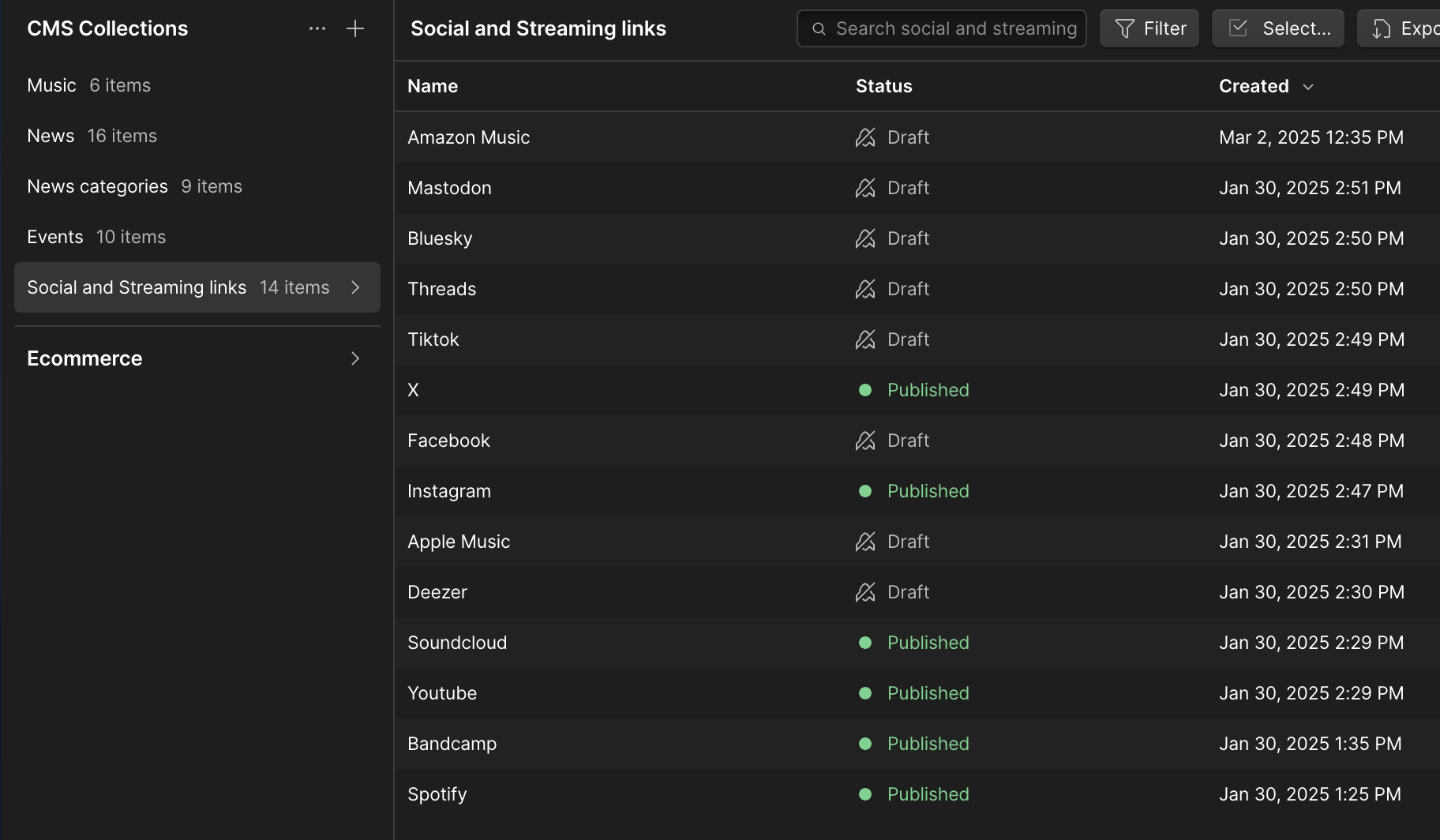The width and height of the screenshot is (1440, 840).
Task: Click the draft crossed-eye icon beside Apple Music
Action: [865, 542]
